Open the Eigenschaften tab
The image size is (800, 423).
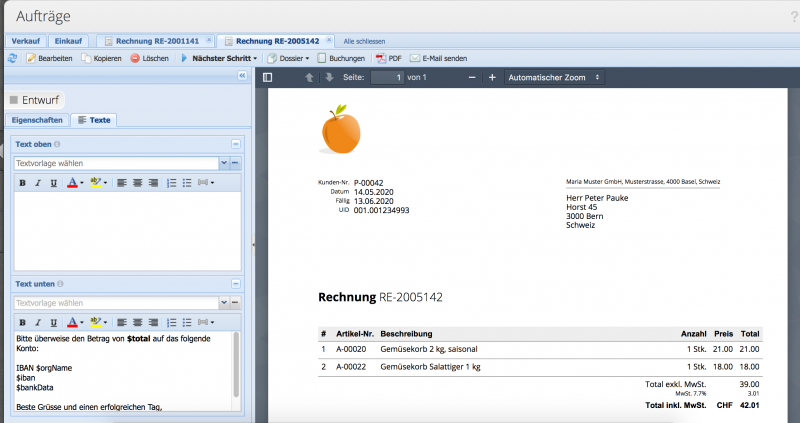(37, 120)
